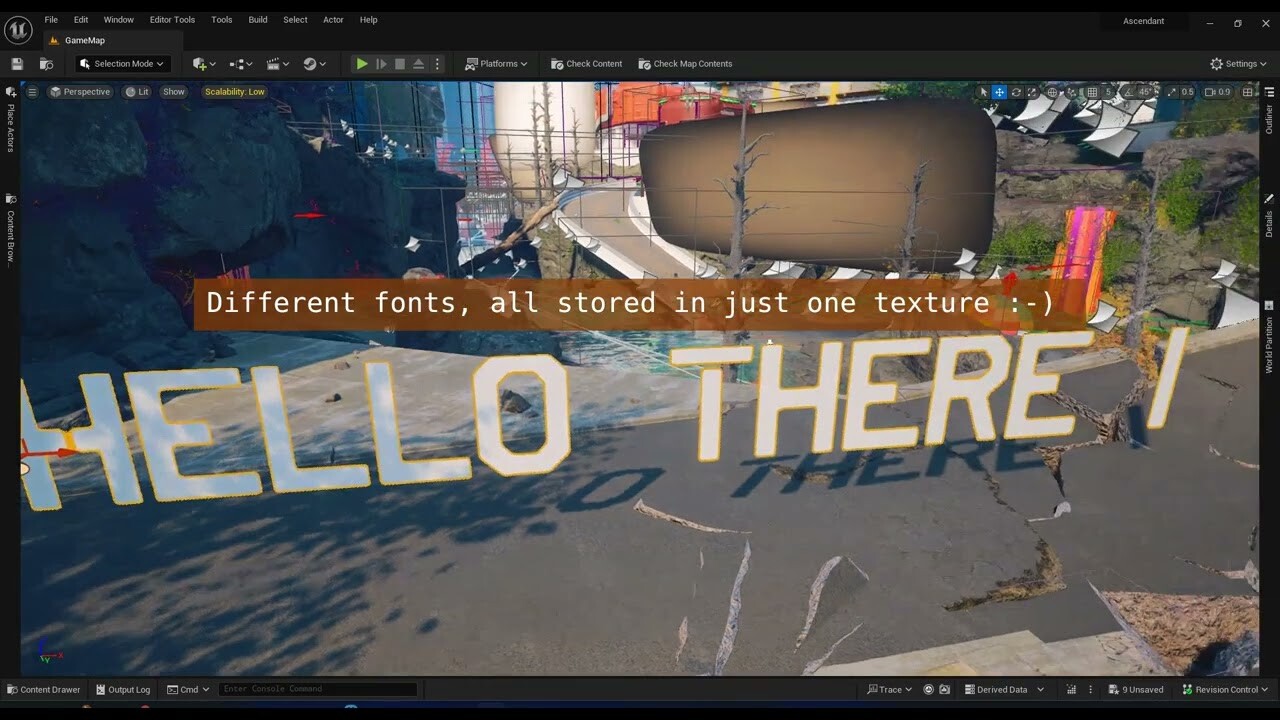Click the 9 Unsaved files indicator
Viewport: 1280px width, 720px height.
(1136, 689)
